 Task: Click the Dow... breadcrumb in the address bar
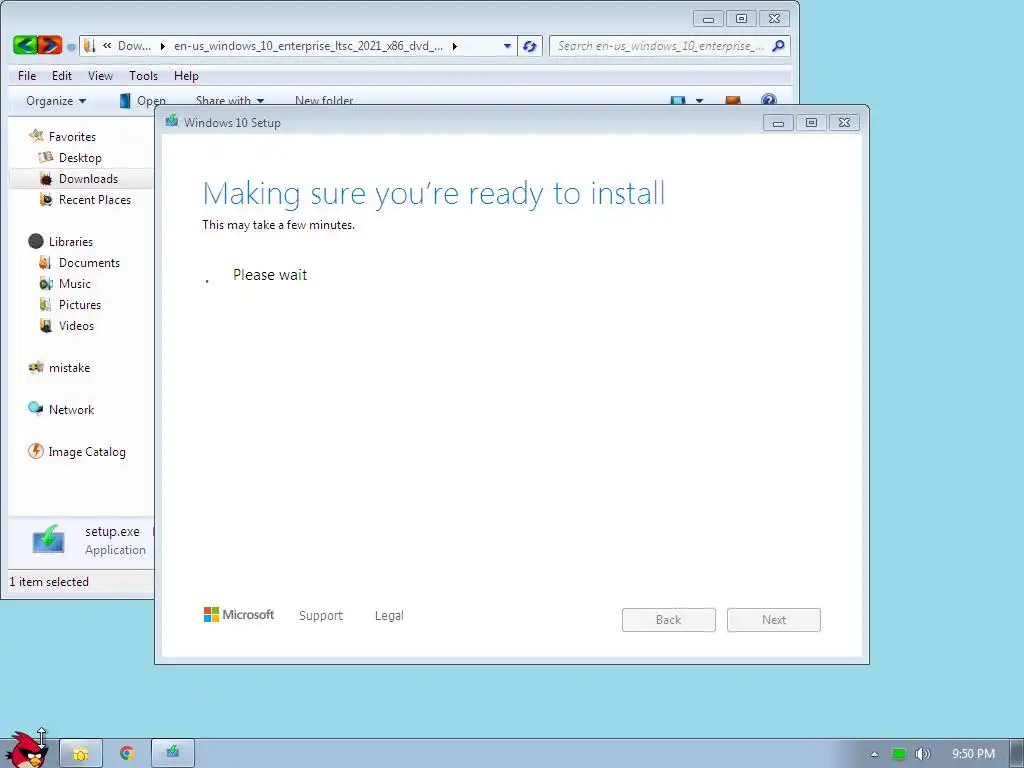[x=134, y=46]
